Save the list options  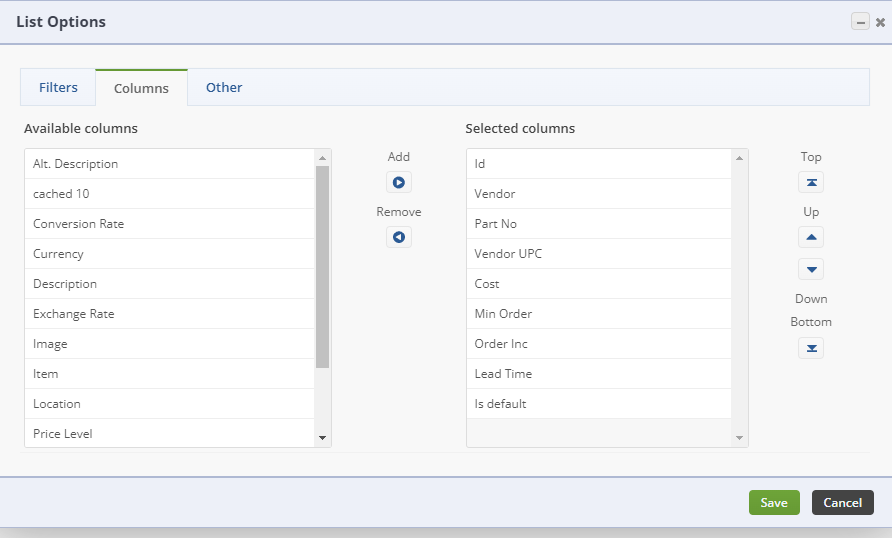[774, 503]
